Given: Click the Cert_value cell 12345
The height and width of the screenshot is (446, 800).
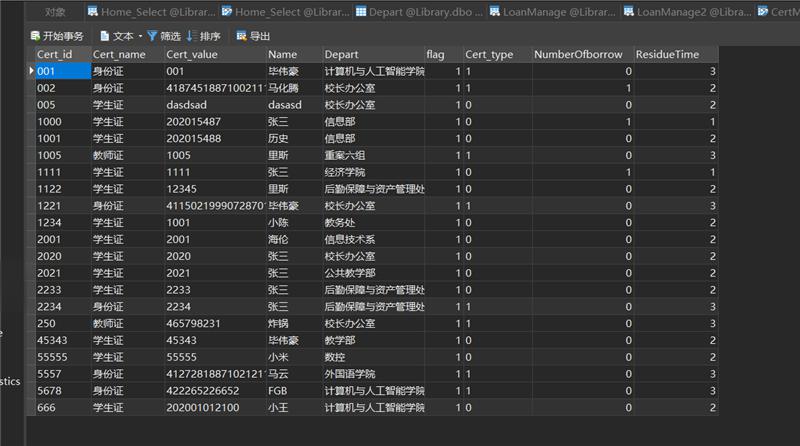Looking at the screenshot, I should tap(215, 189).
